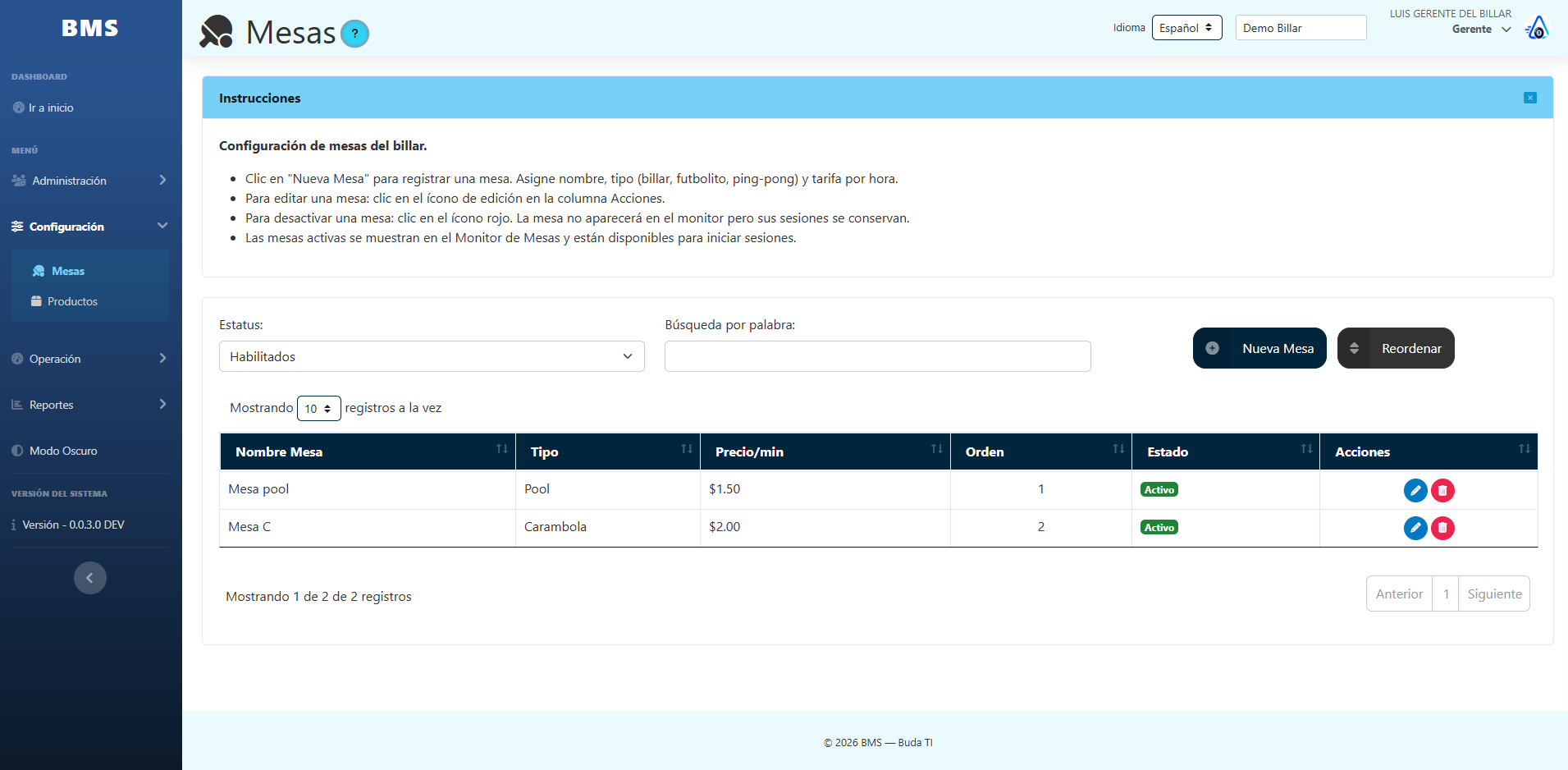This screenshot has height=770, width=1568.
Task: Go to the Siguiente page
Action: coord(1494,594)
